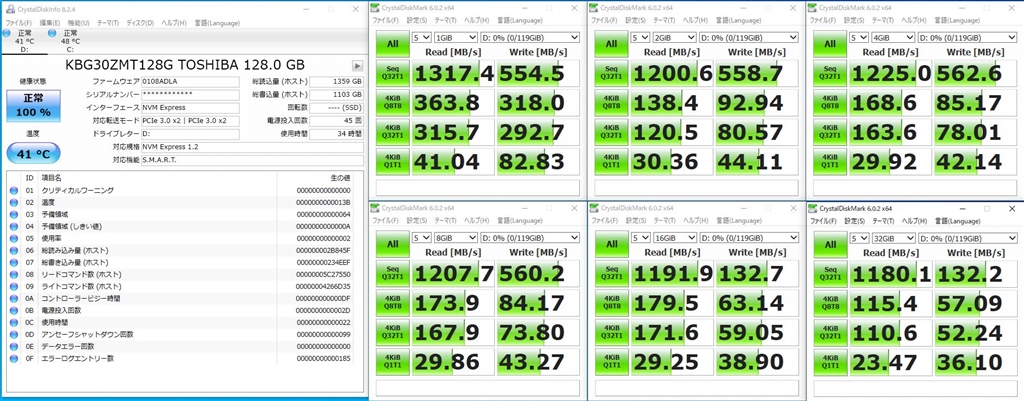
Task: Open the 2GiB test size dropdown
Action: [x=675, y=37]
